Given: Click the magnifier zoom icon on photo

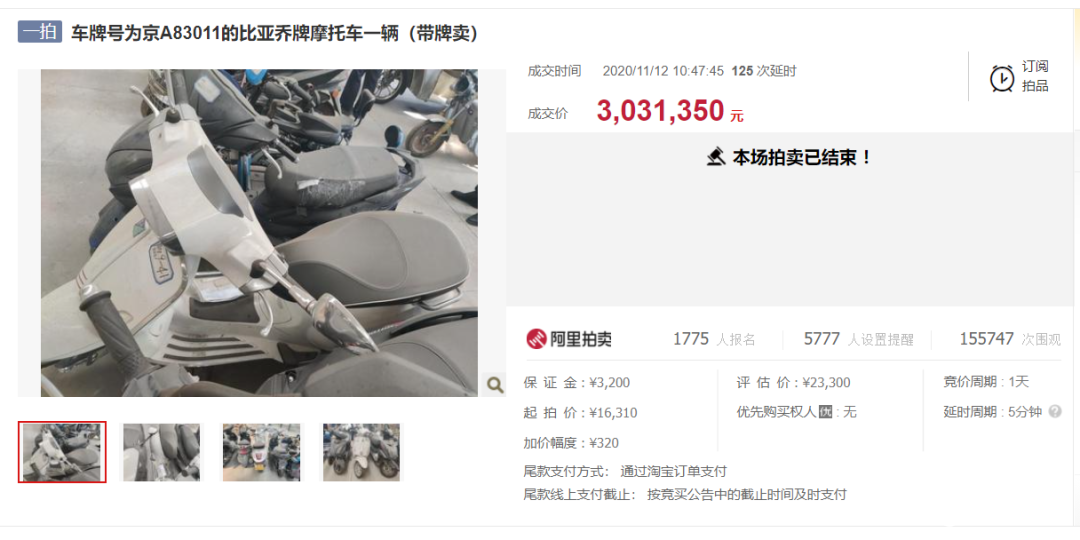Looking at the screenshot, I should pos(495,384).
